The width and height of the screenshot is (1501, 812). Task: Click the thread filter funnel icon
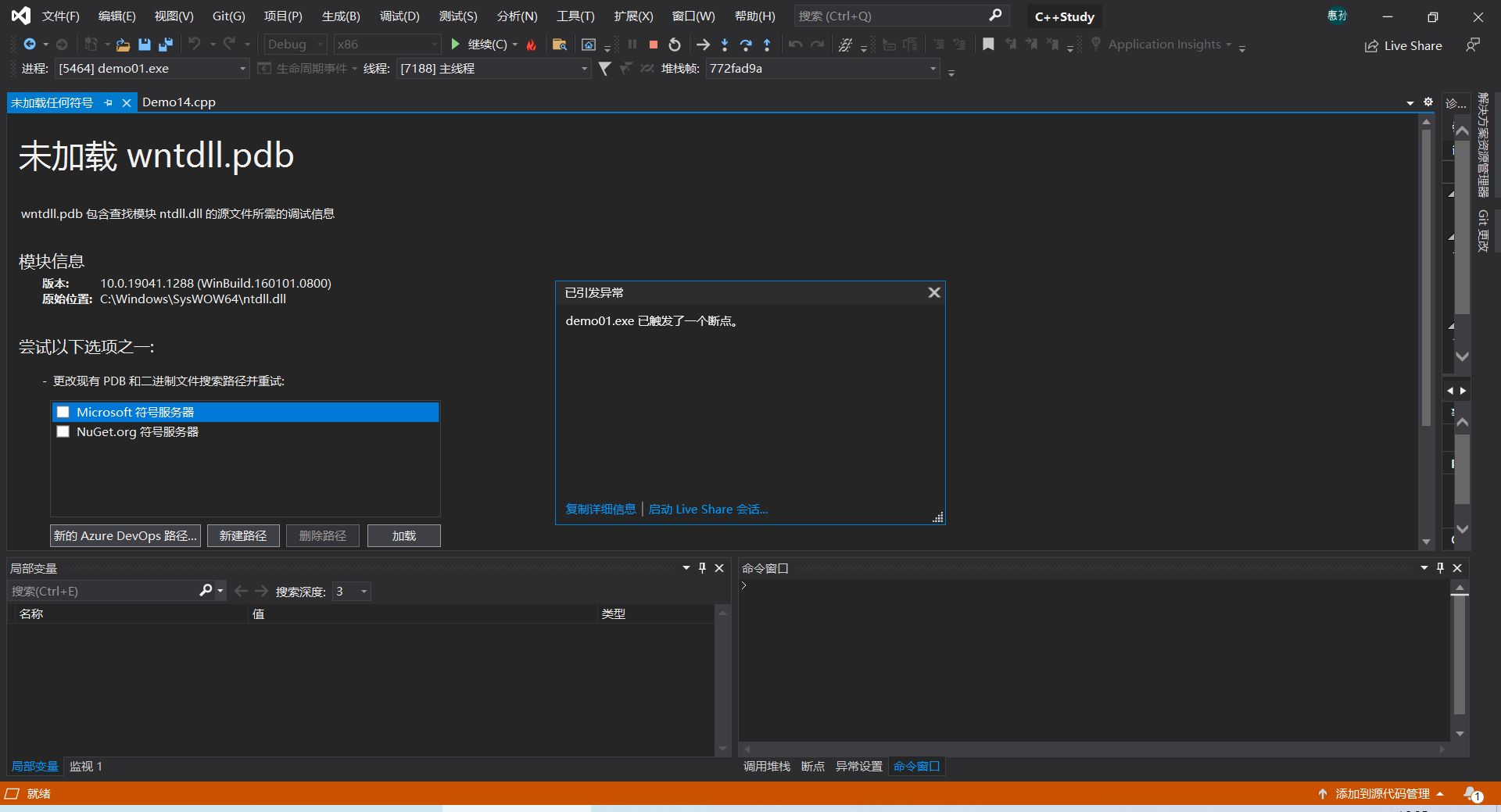604,69
